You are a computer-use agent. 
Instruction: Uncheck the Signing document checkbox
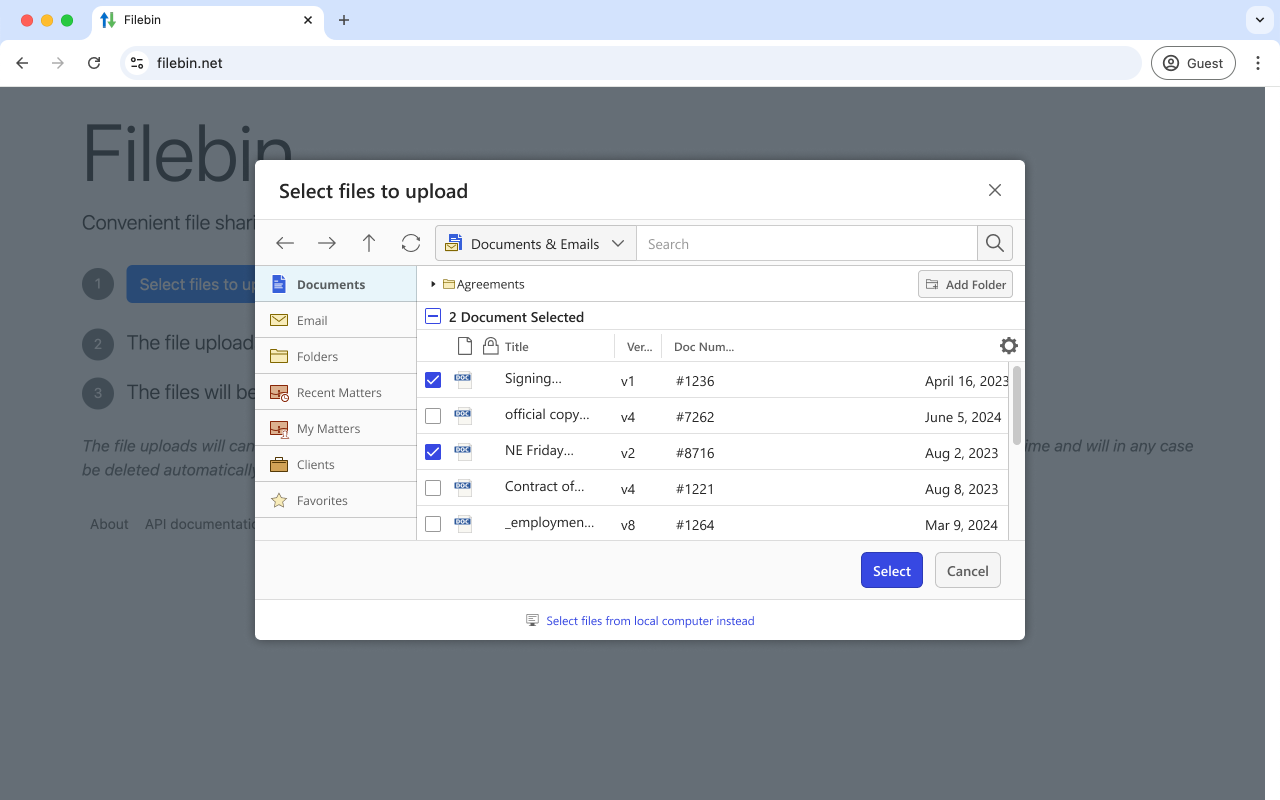pyautogui.click(x=433, y=380)
